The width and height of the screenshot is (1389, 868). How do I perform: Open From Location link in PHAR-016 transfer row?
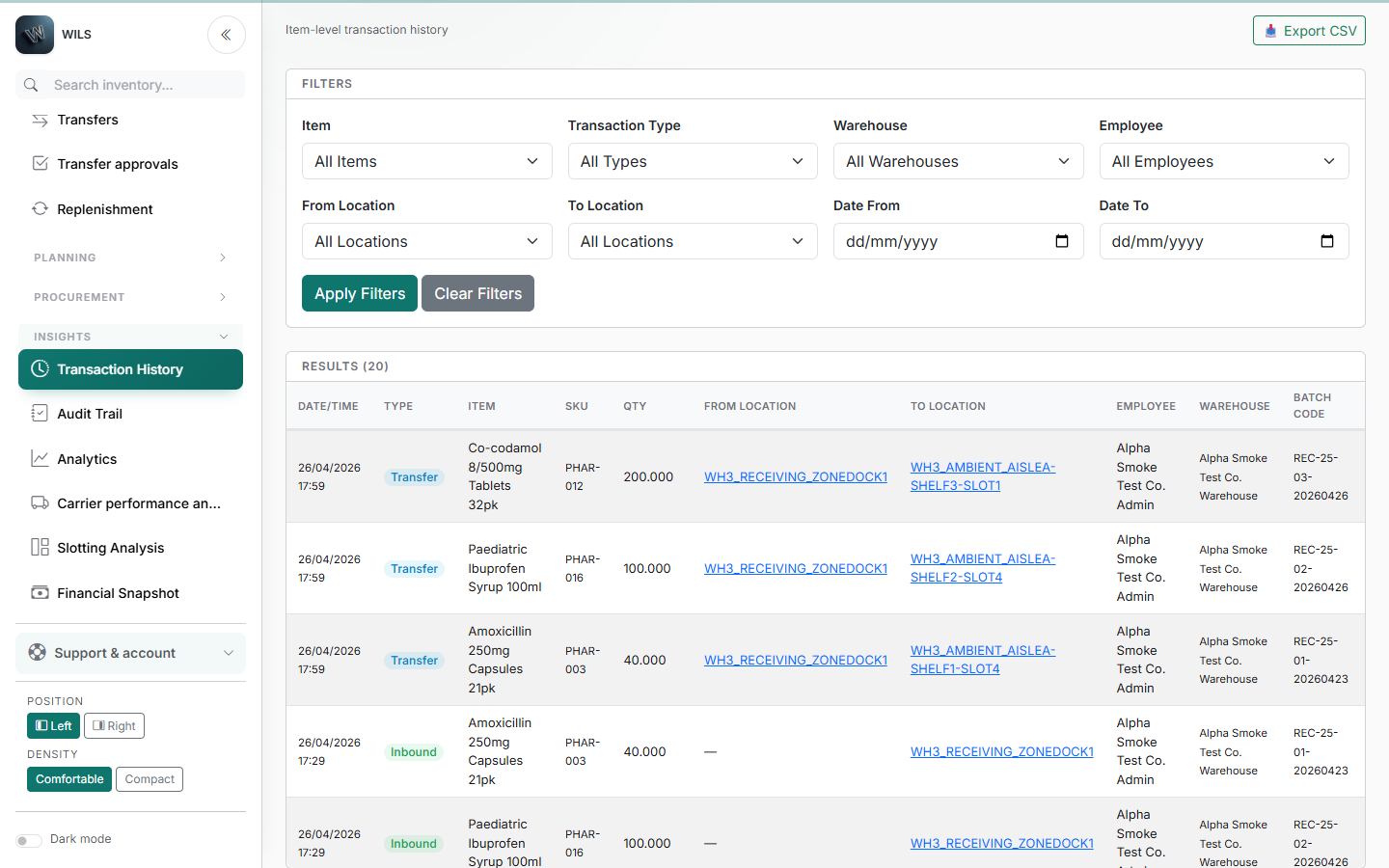[796, 568]
